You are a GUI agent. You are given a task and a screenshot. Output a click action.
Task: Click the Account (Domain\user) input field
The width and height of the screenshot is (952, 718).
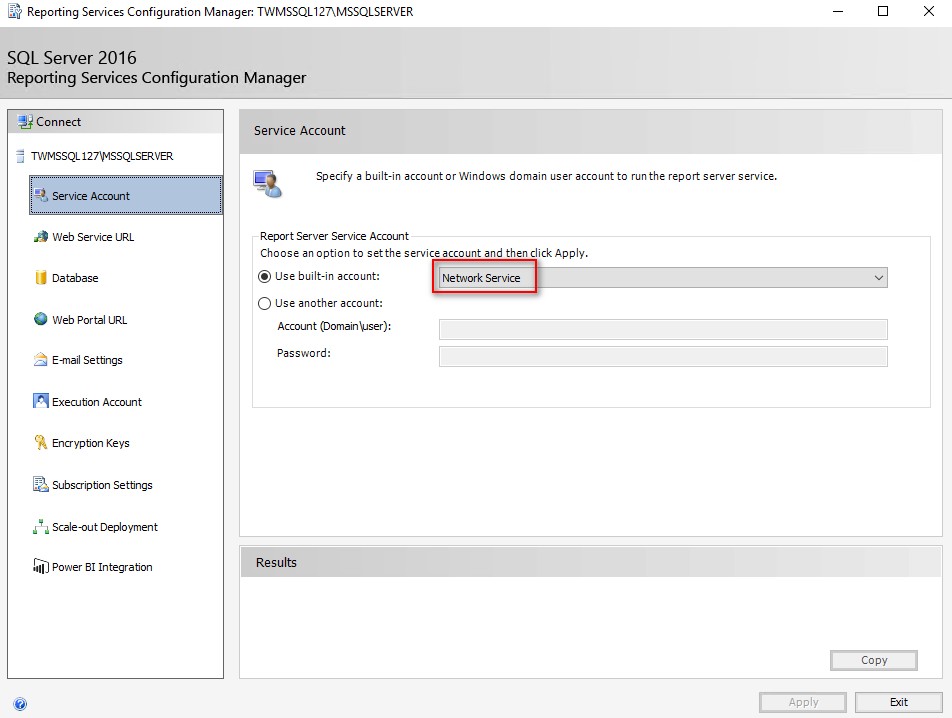(x=663, y=330)
